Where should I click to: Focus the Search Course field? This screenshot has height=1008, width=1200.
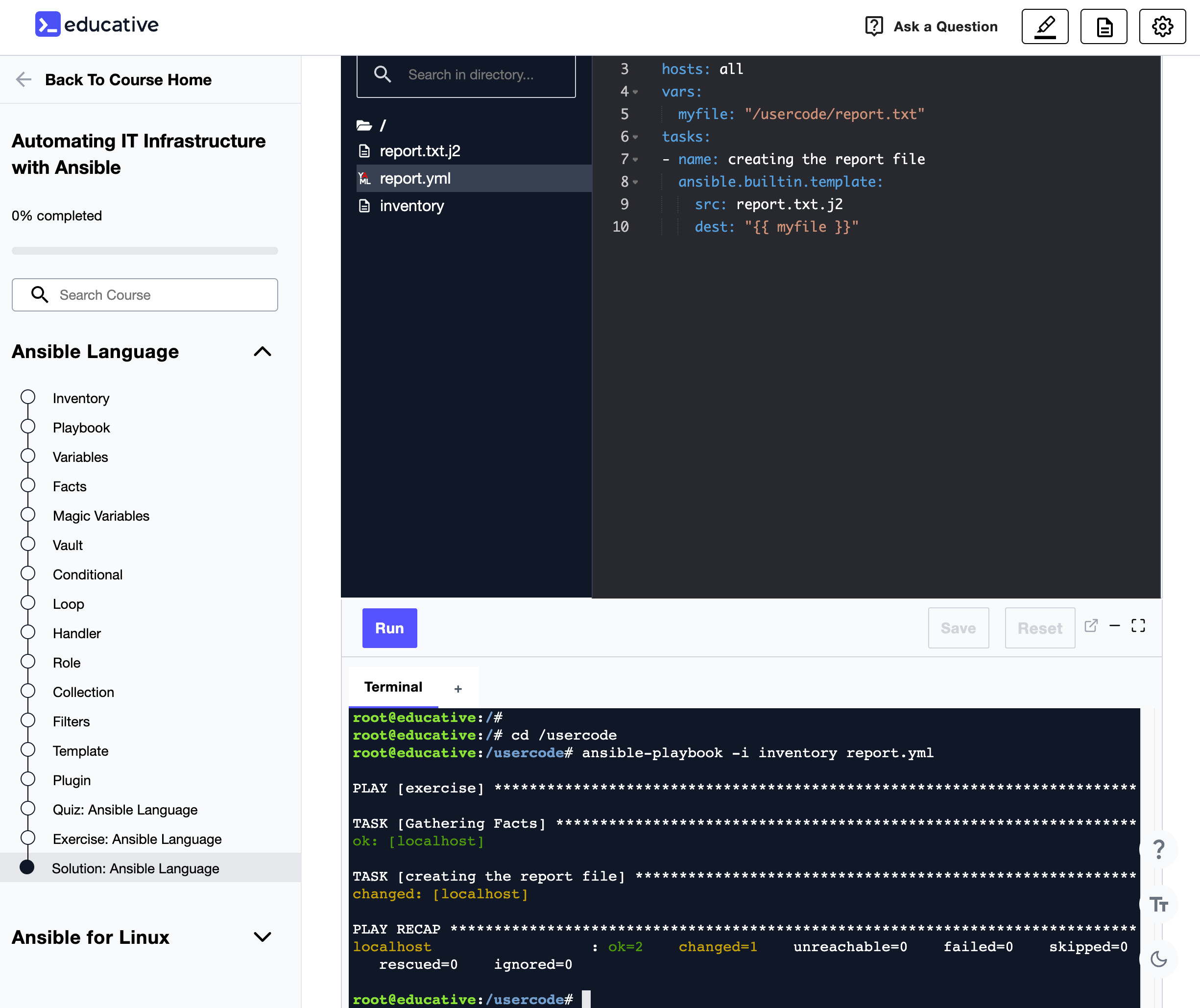pos(144,294)
